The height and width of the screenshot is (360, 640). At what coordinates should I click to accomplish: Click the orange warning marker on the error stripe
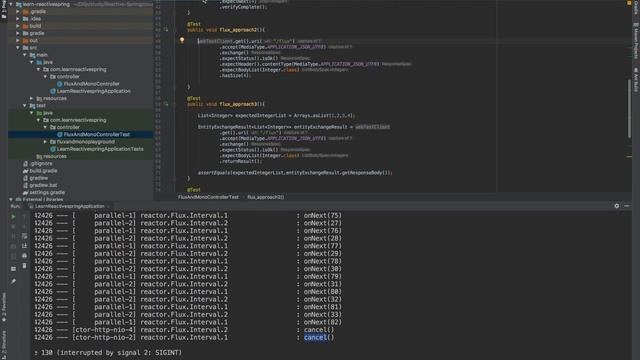pos(629,157)
